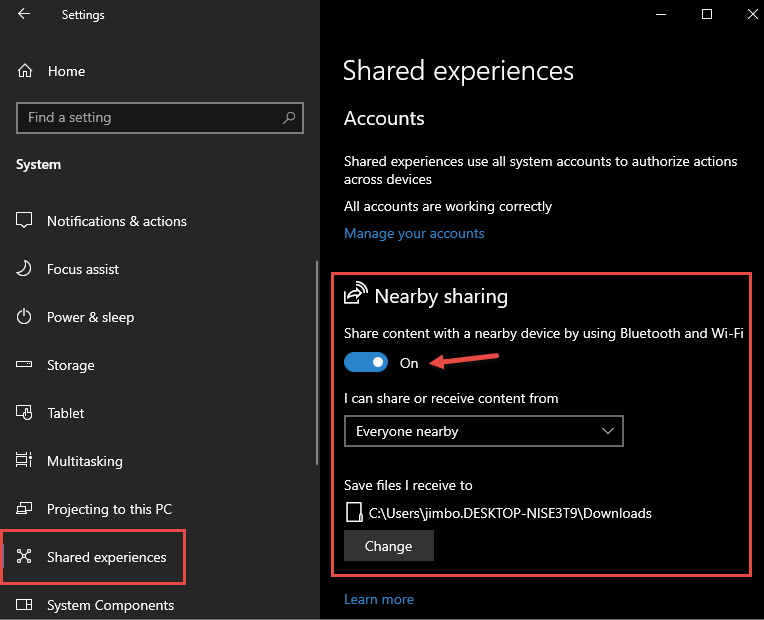Click the System Components icon

24,604
